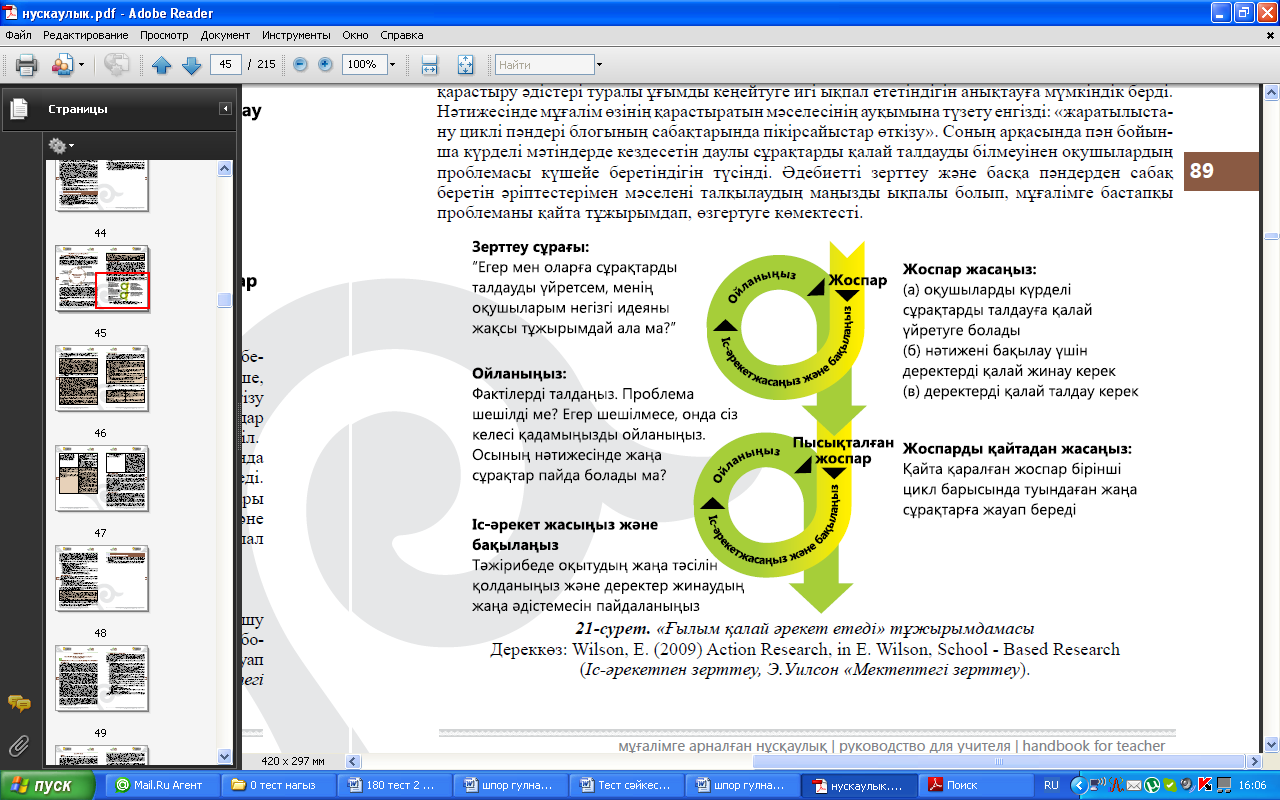Click the Жоспар label in diagram
The height and width of the screenshot is (800, 1280).
(x=858, y=280)
